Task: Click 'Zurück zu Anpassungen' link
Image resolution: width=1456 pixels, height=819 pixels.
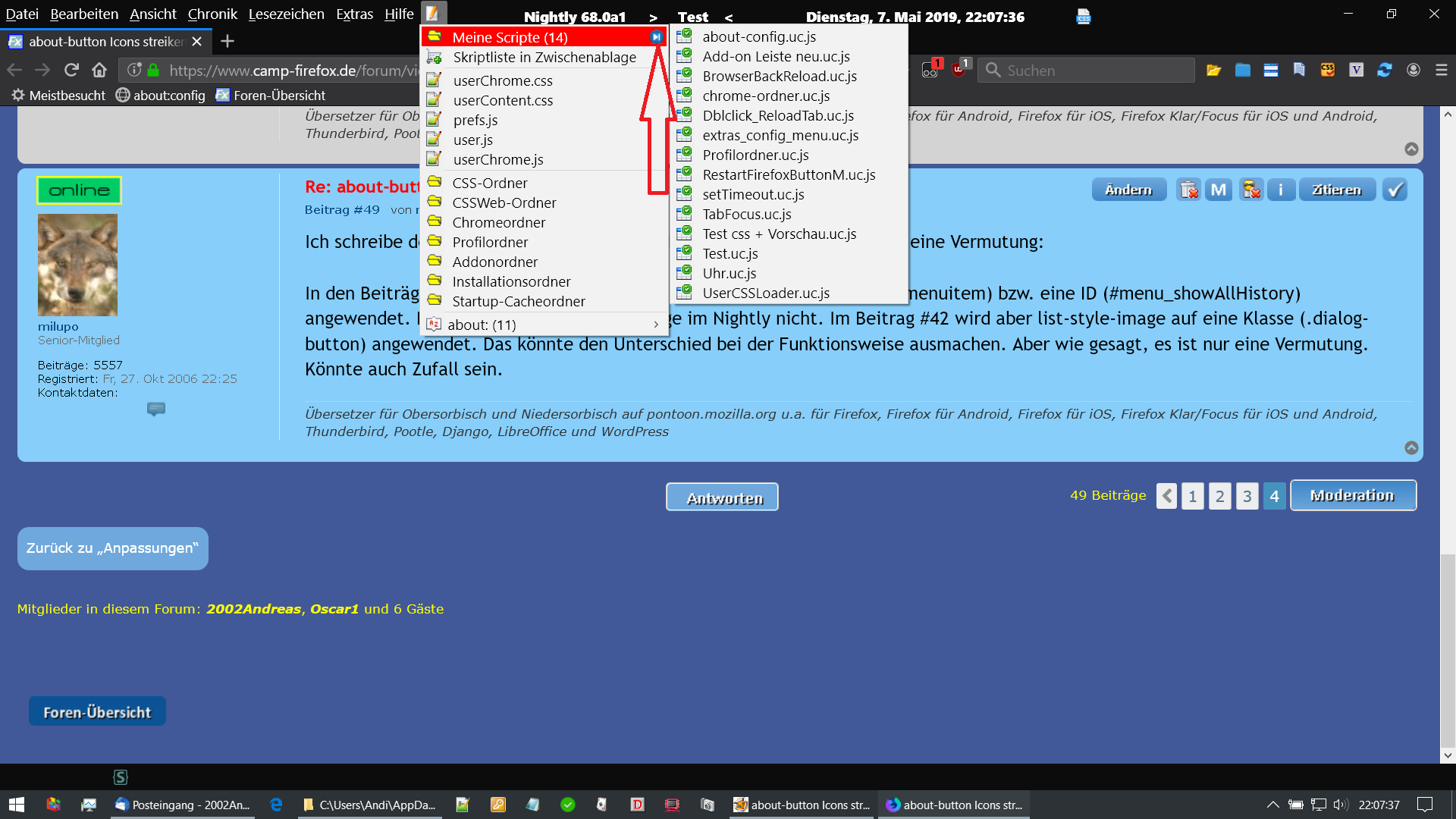Action: [112, 548]
